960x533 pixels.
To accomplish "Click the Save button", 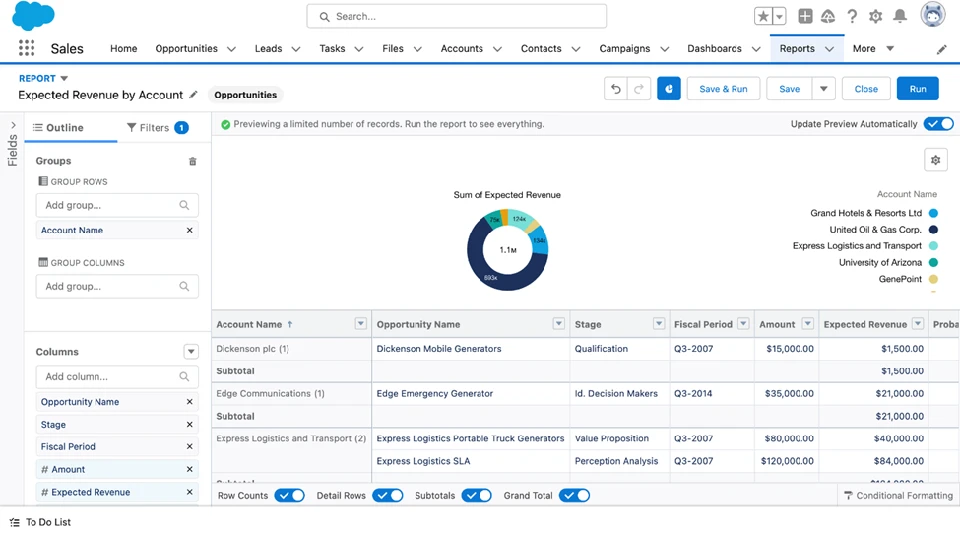I will [789, 89].
